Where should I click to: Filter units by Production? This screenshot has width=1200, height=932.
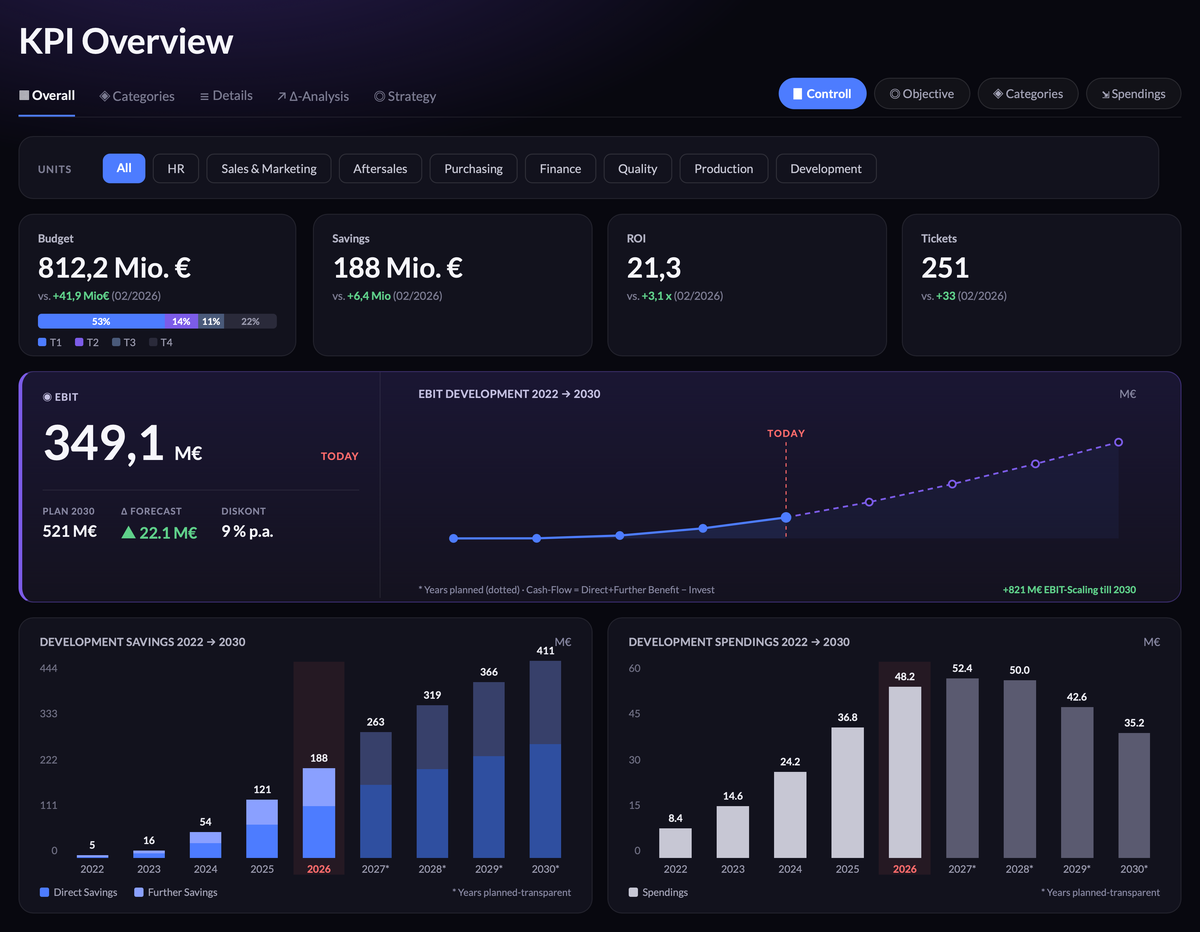723,168
